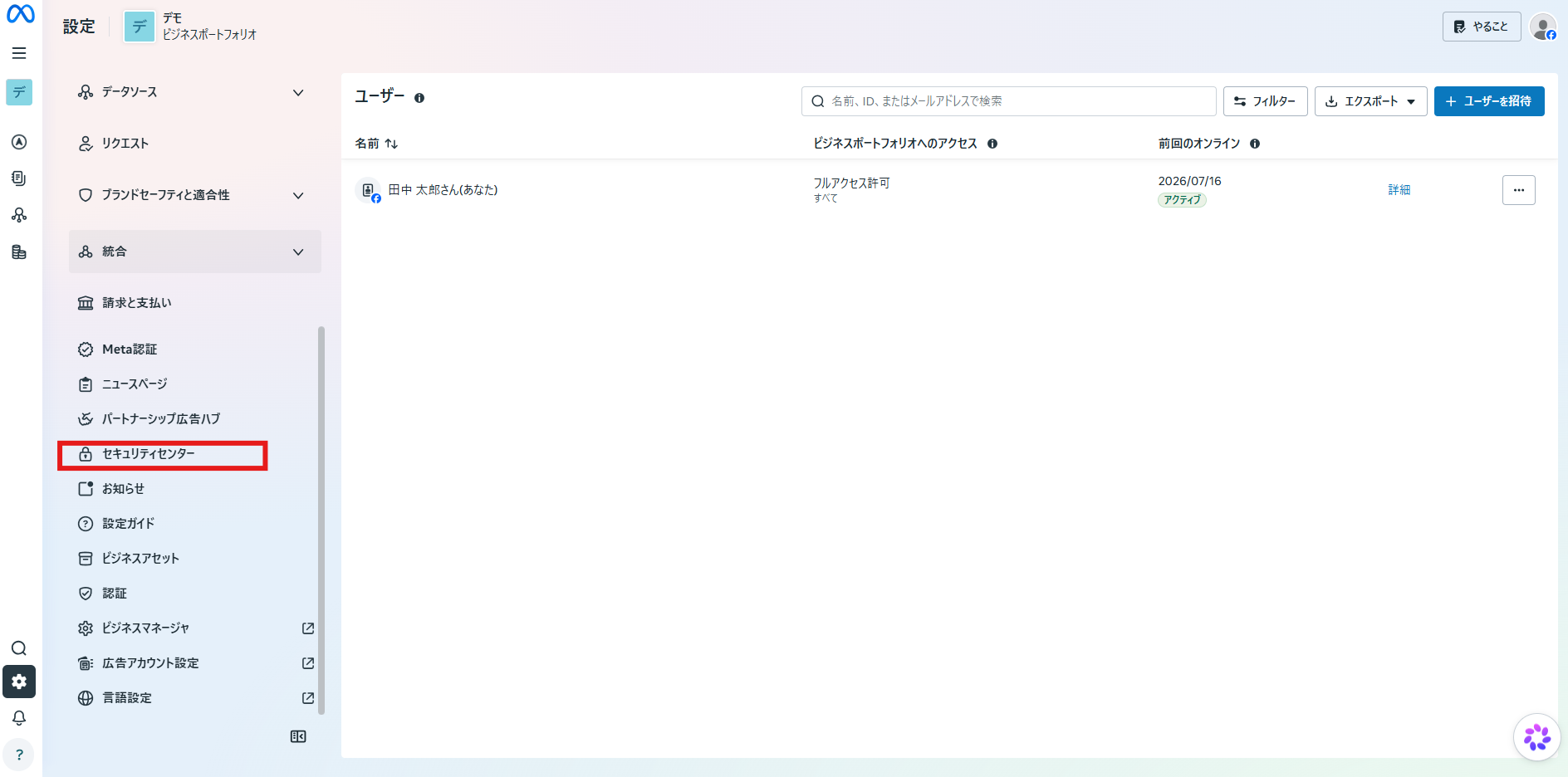This screenshot has height=777, width=1568.
Task: Open ビジネスマネージャ link
Action: (195, 628)
